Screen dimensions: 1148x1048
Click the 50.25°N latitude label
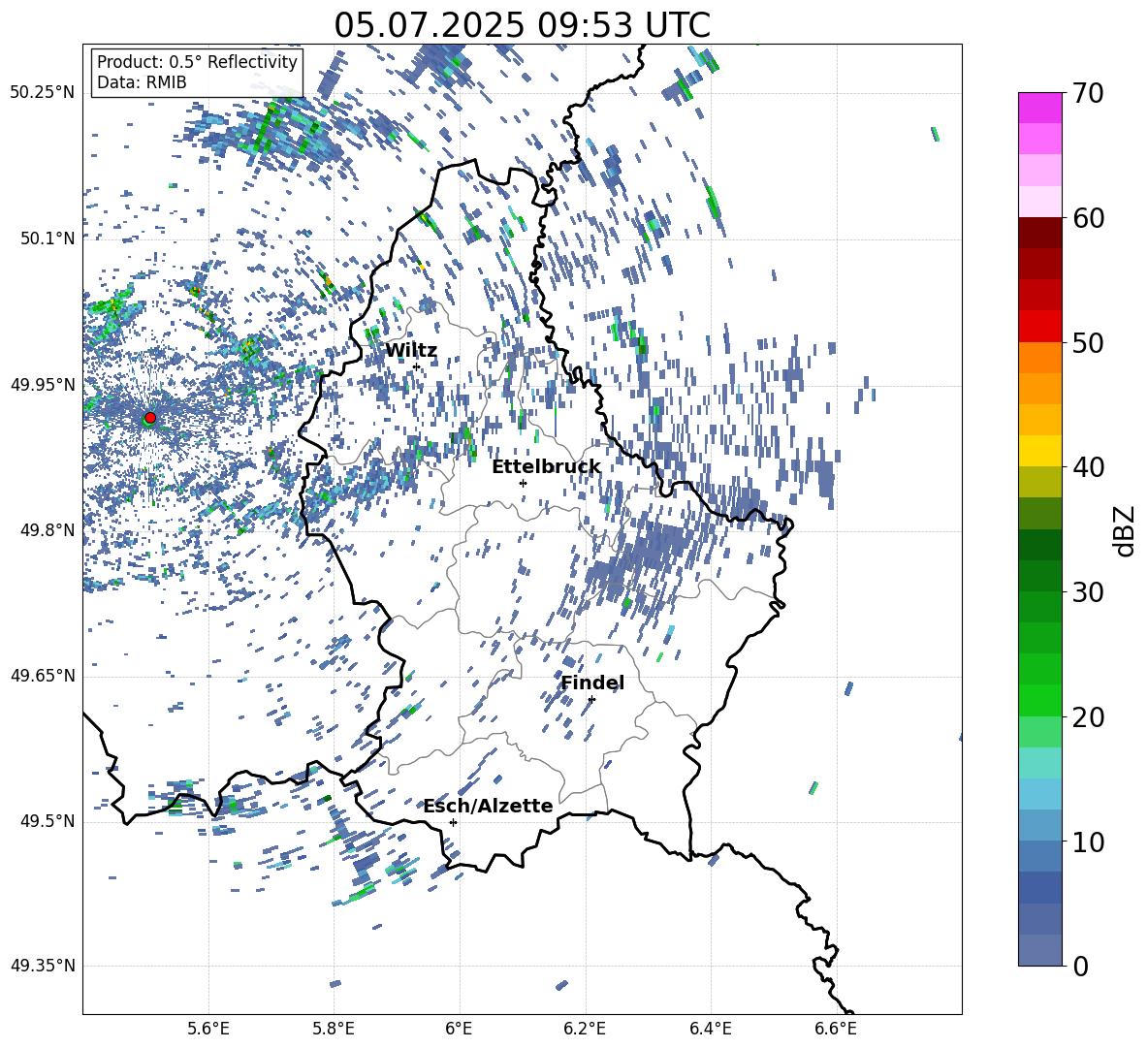(x=43, y=93)
